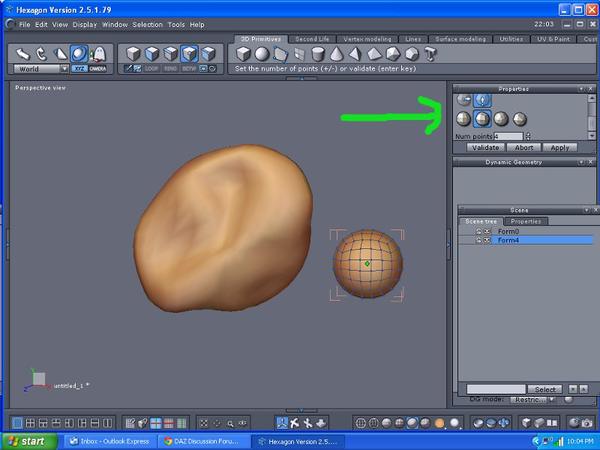Select the cube primitive in 3D Primitives
This screenshot has height=450, width=600.
243,54
